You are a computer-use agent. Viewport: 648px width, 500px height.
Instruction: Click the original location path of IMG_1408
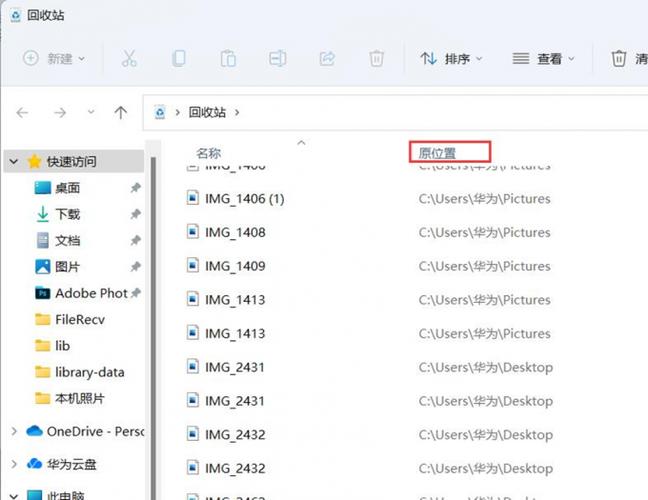pyautogui.click(x=484, y=232)
